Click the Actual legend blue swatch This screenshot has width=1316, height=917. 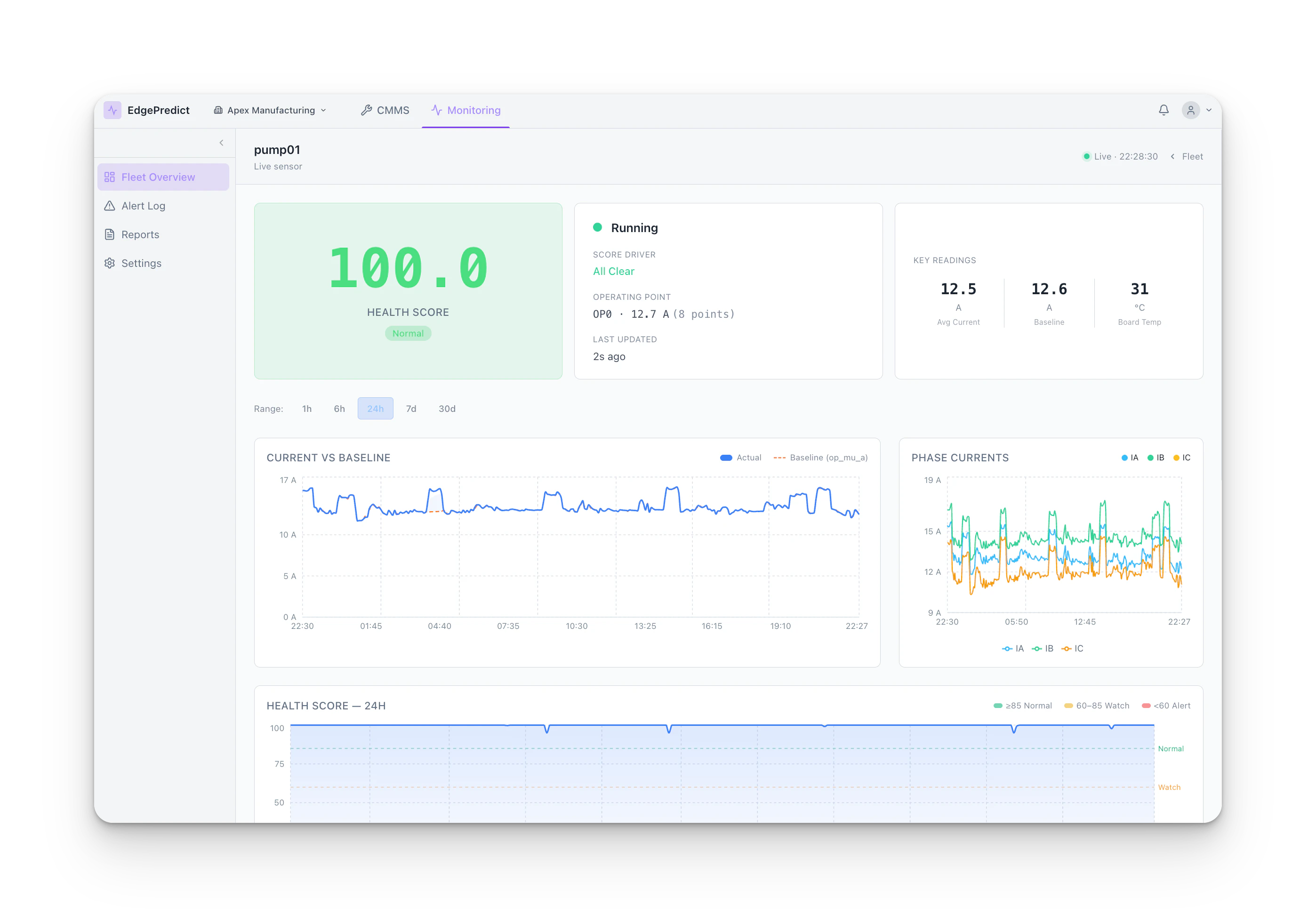(x=726, y=458)
